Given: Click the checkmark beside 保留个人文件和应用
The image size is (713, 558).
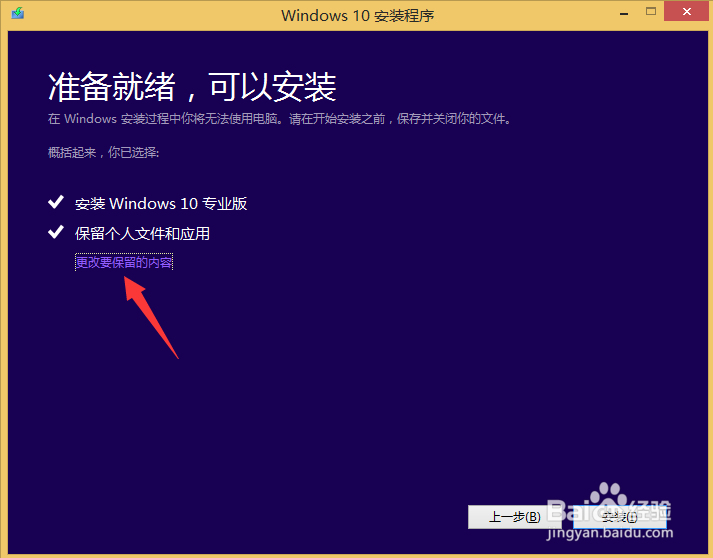Looking at the screenshot, I should tap(56, 232).
